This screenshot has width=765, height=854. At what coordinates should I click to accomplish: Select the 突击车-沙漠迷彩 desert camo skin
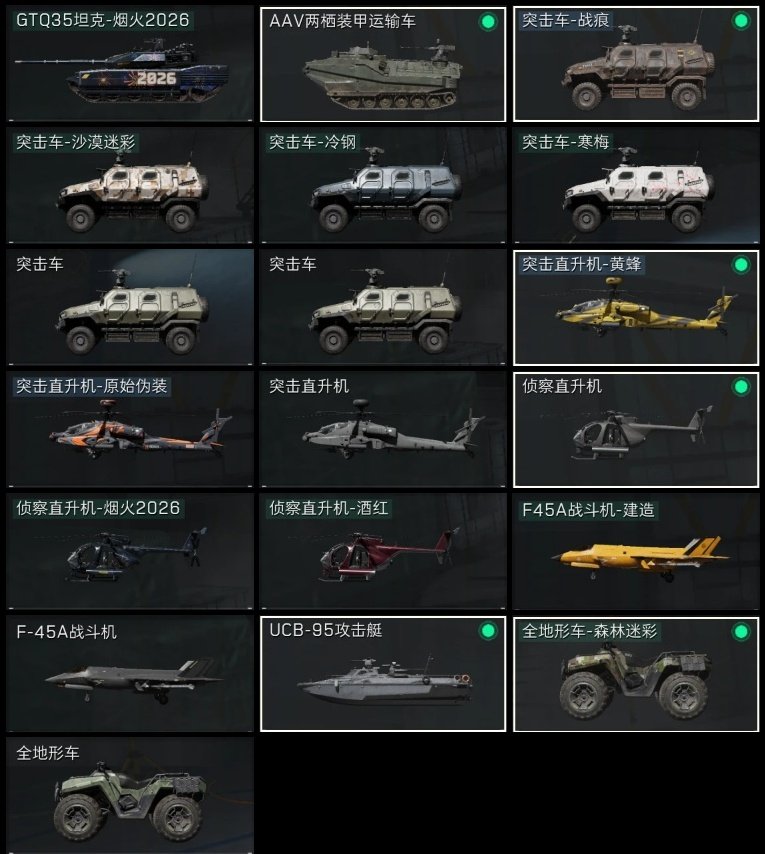tap(130, 186)
